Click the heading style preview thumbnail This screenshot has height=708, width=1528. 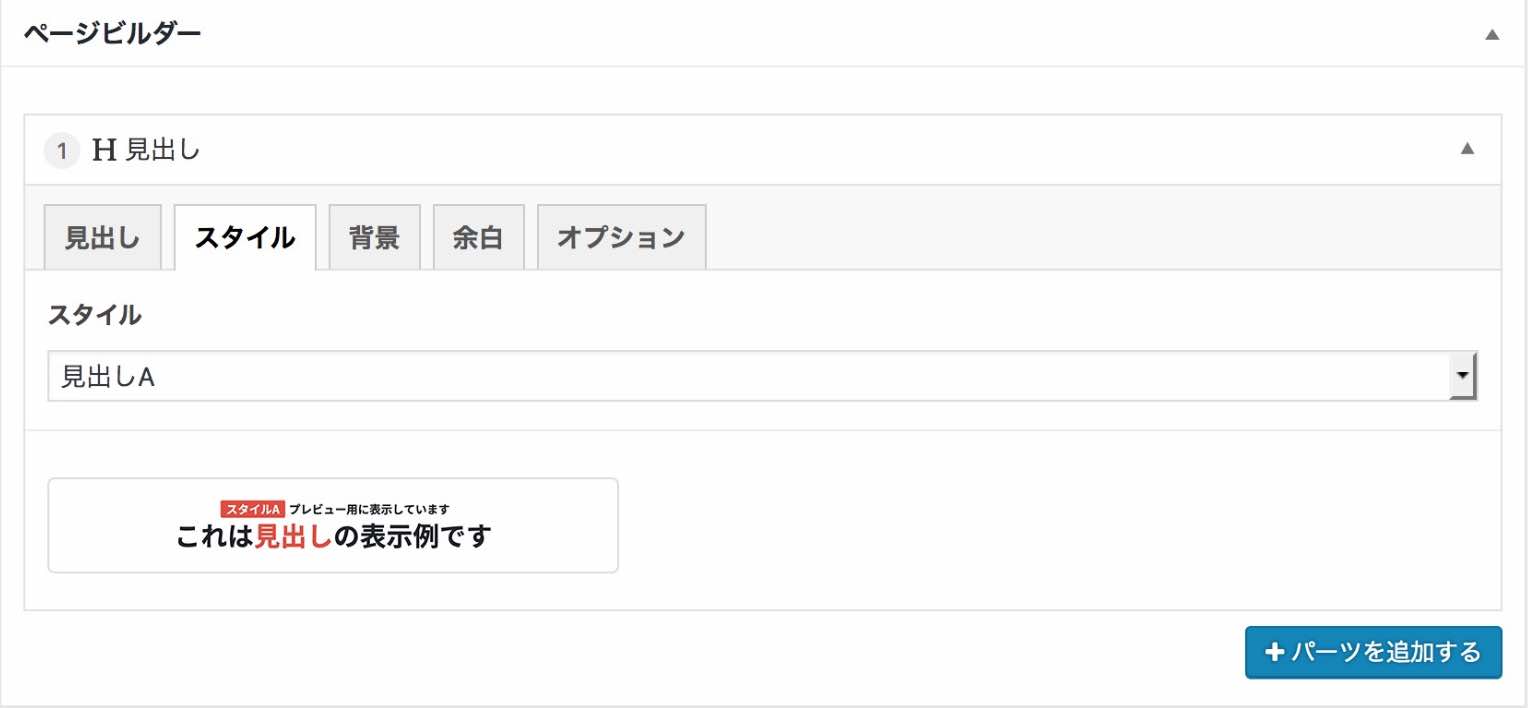coord(333,526)
